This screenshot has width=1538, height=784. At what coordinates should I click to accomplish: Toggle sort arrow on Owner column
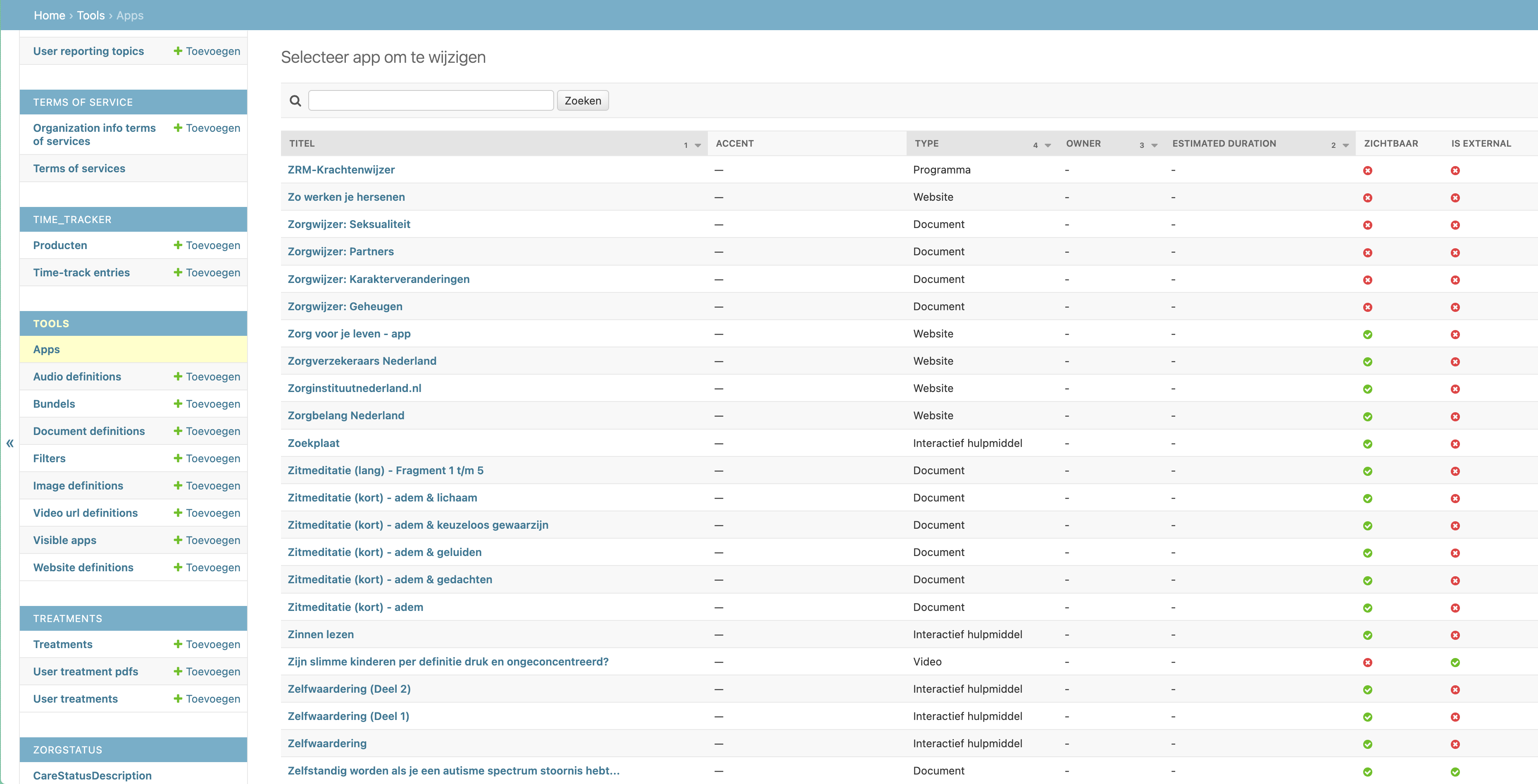pos(1154,145)
